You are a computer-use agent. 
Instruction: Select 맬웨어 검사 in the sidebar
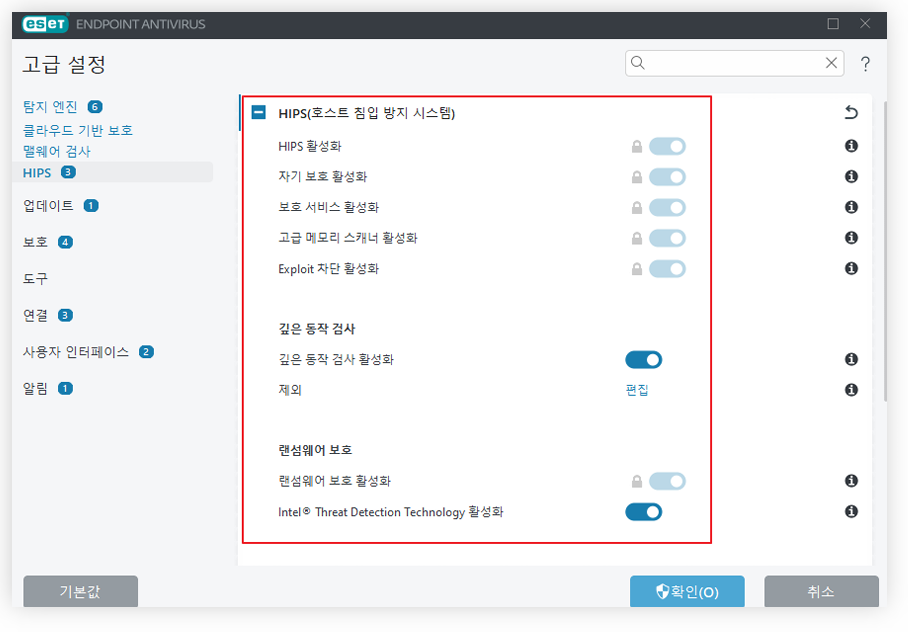pyautogui.click(x=57, y=151)
